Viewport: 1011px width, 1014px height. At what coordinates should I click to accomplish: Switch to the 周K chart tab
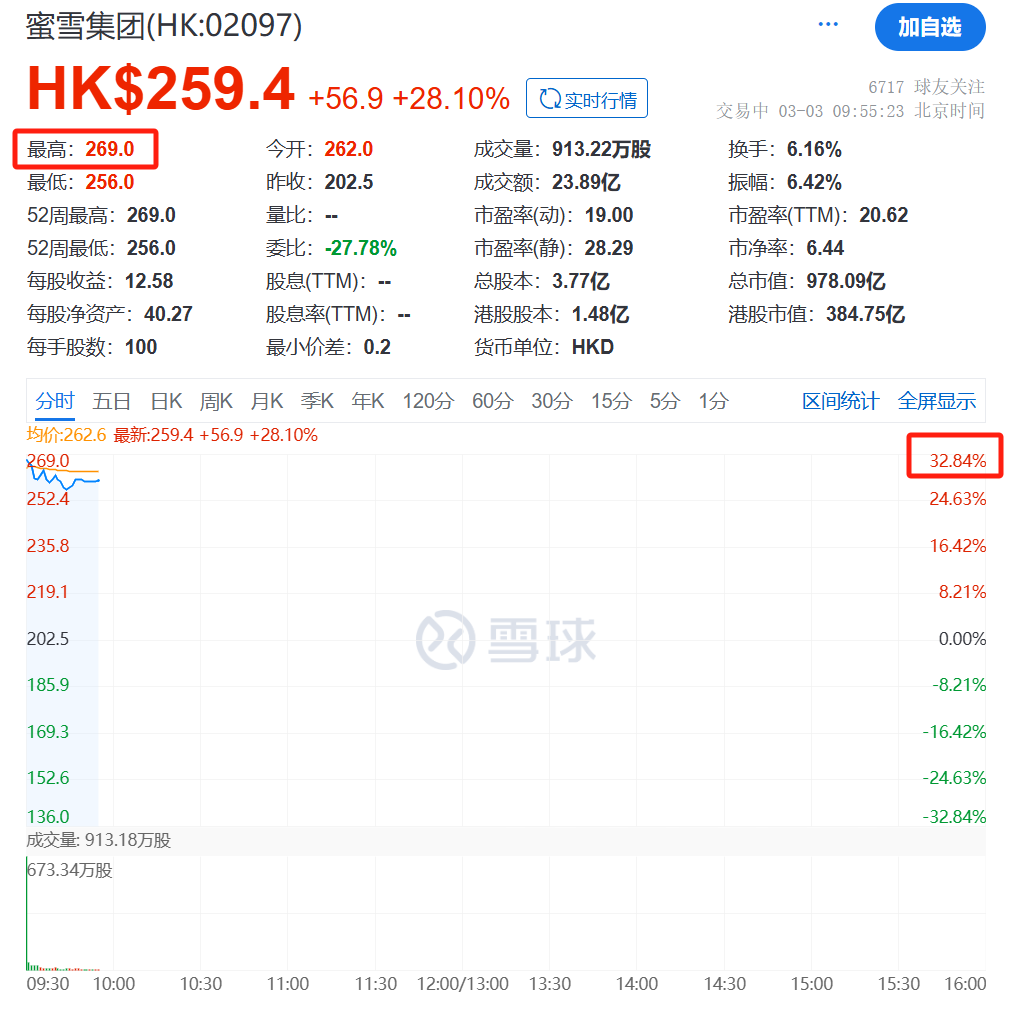tap(216, 401)
